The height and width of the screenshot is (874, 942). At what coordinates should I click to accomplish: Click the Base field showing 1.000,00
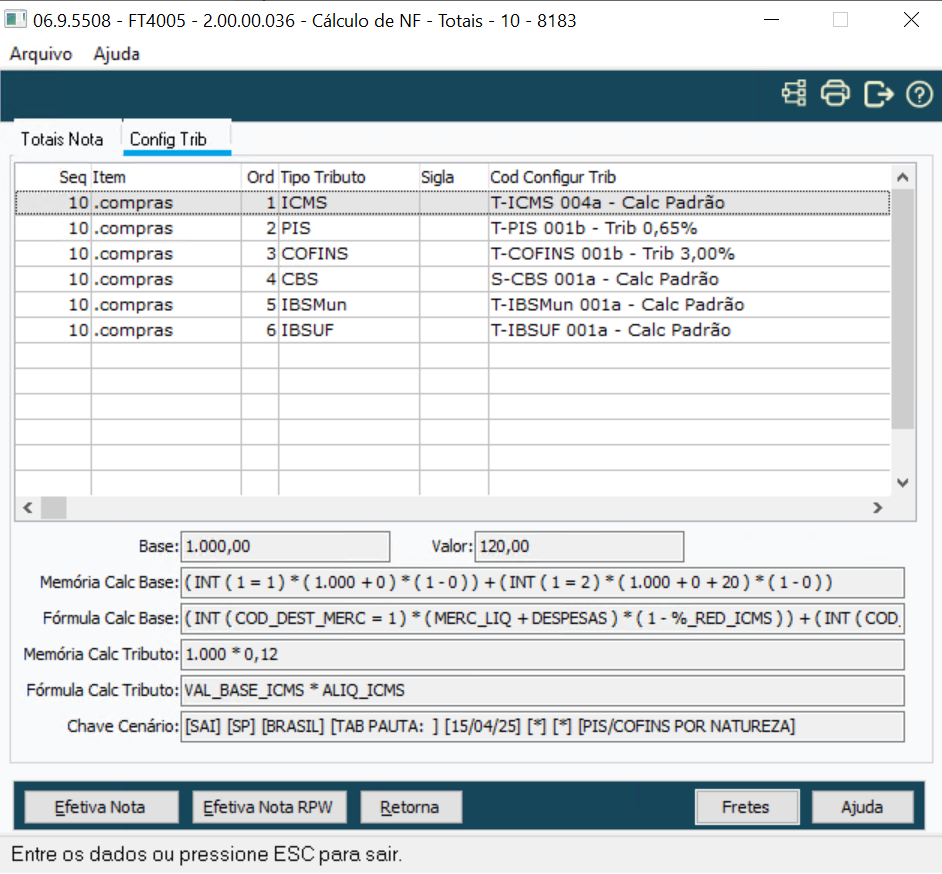tap(285, 547)
